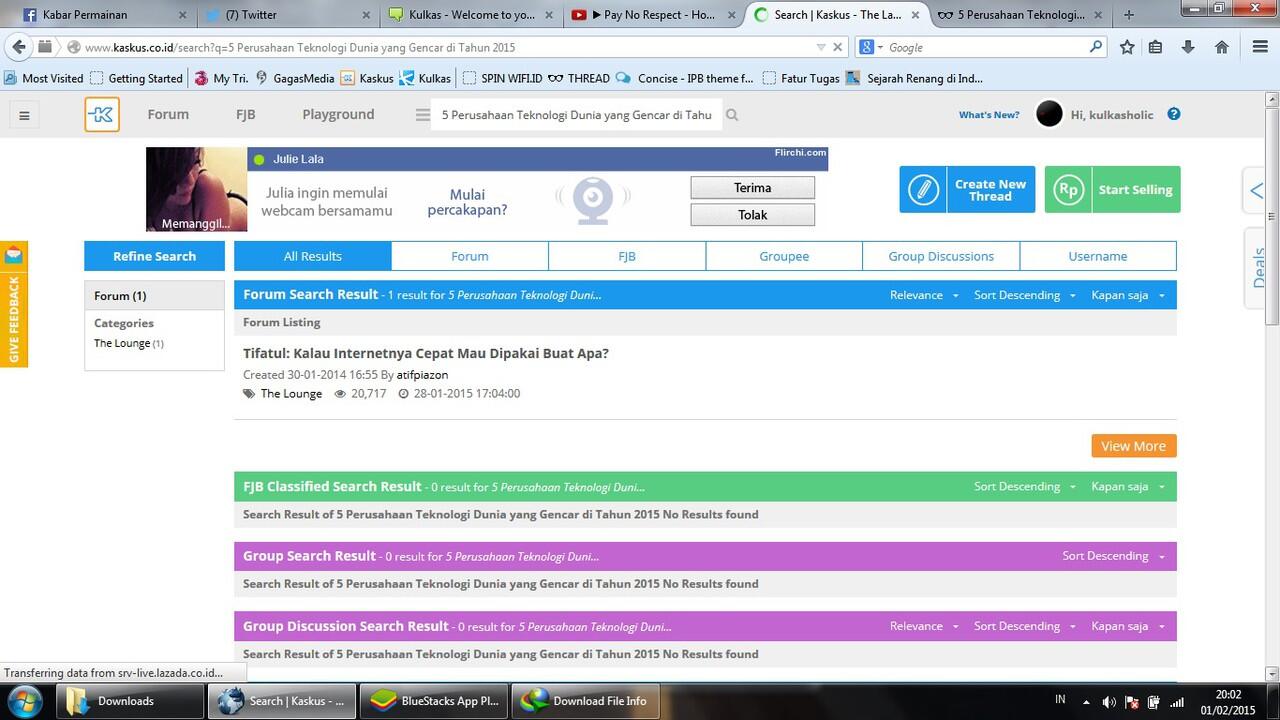
Task: Open Kapan saja dropdown in Forum Search Result
Action: (1128, 295)
